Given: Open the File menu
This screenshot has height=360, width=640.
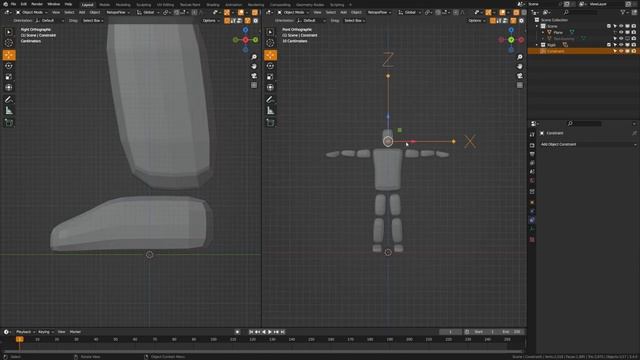Looking at the screenshot, I should click(x=13, y=4).
